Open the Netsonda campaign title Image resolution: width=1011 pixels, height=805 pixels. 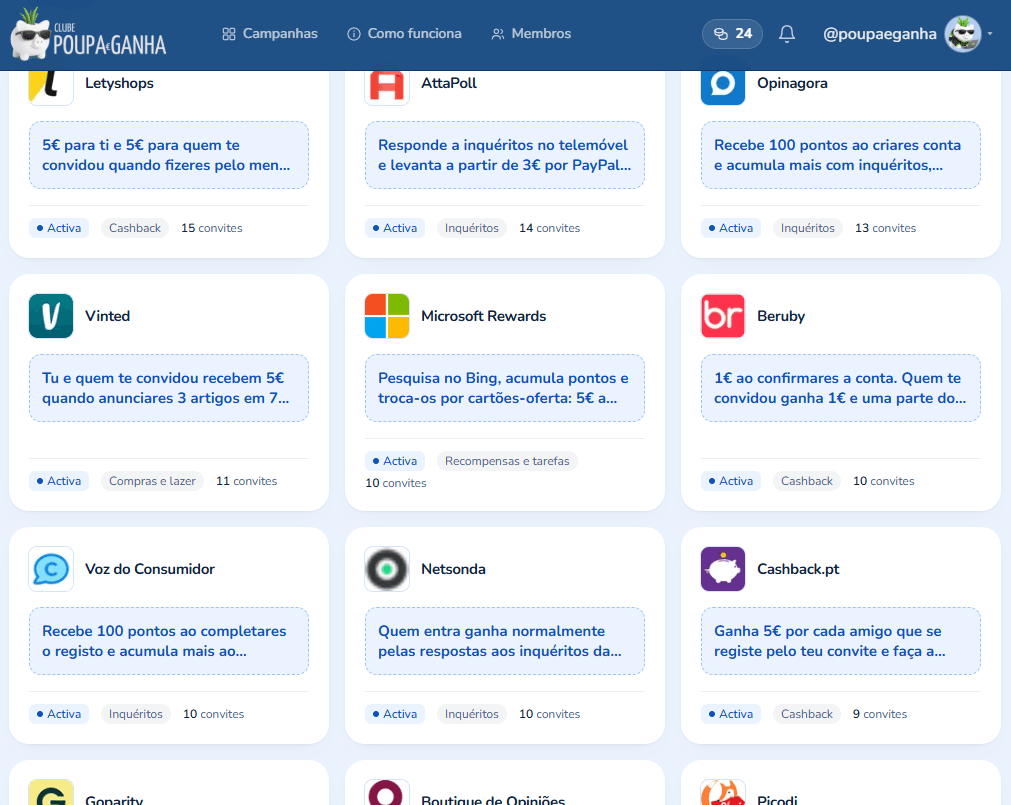point(453,569)
